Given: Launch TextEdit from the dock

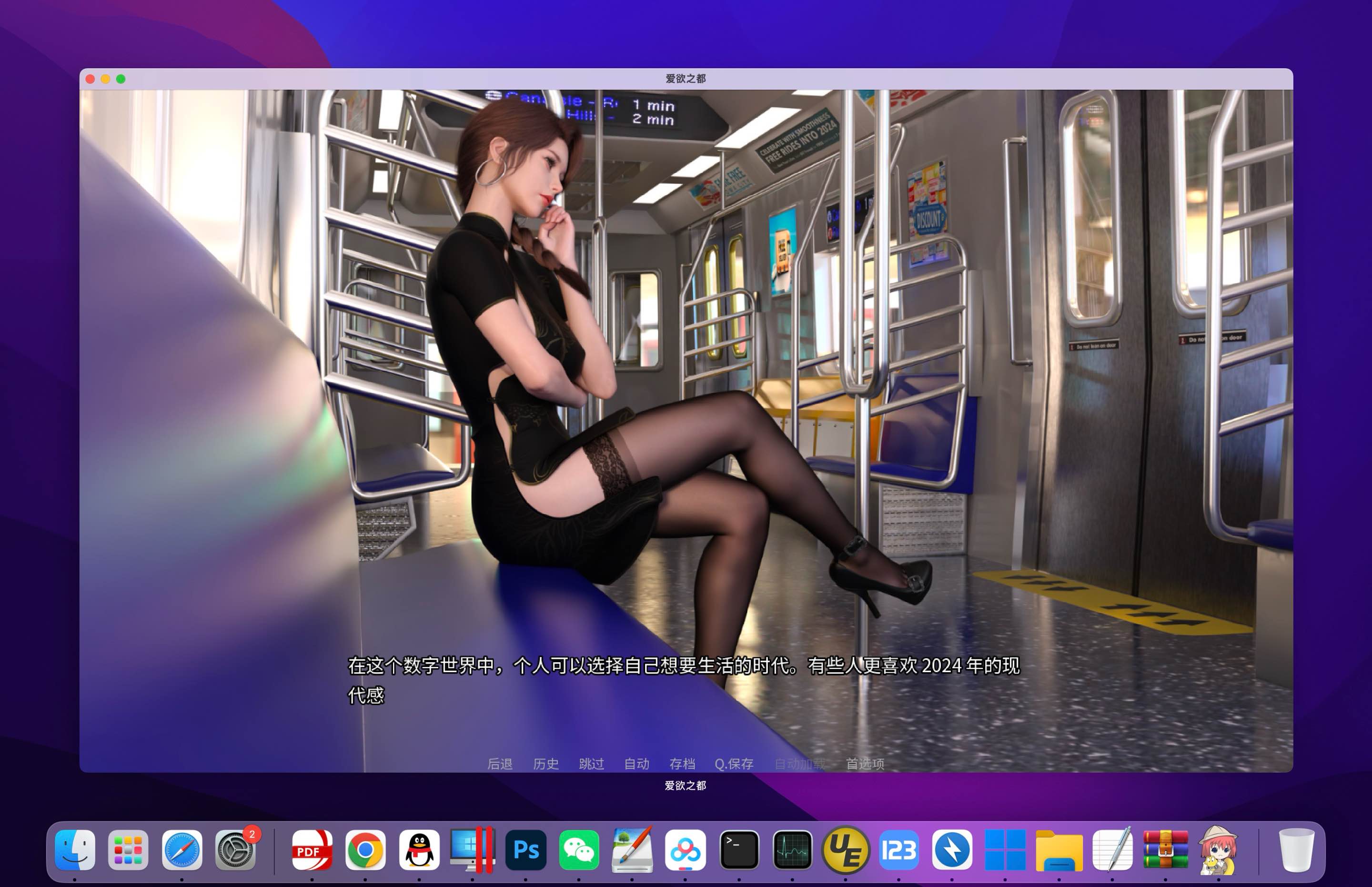Looking at the screenshot, I should click(1112, 849).
